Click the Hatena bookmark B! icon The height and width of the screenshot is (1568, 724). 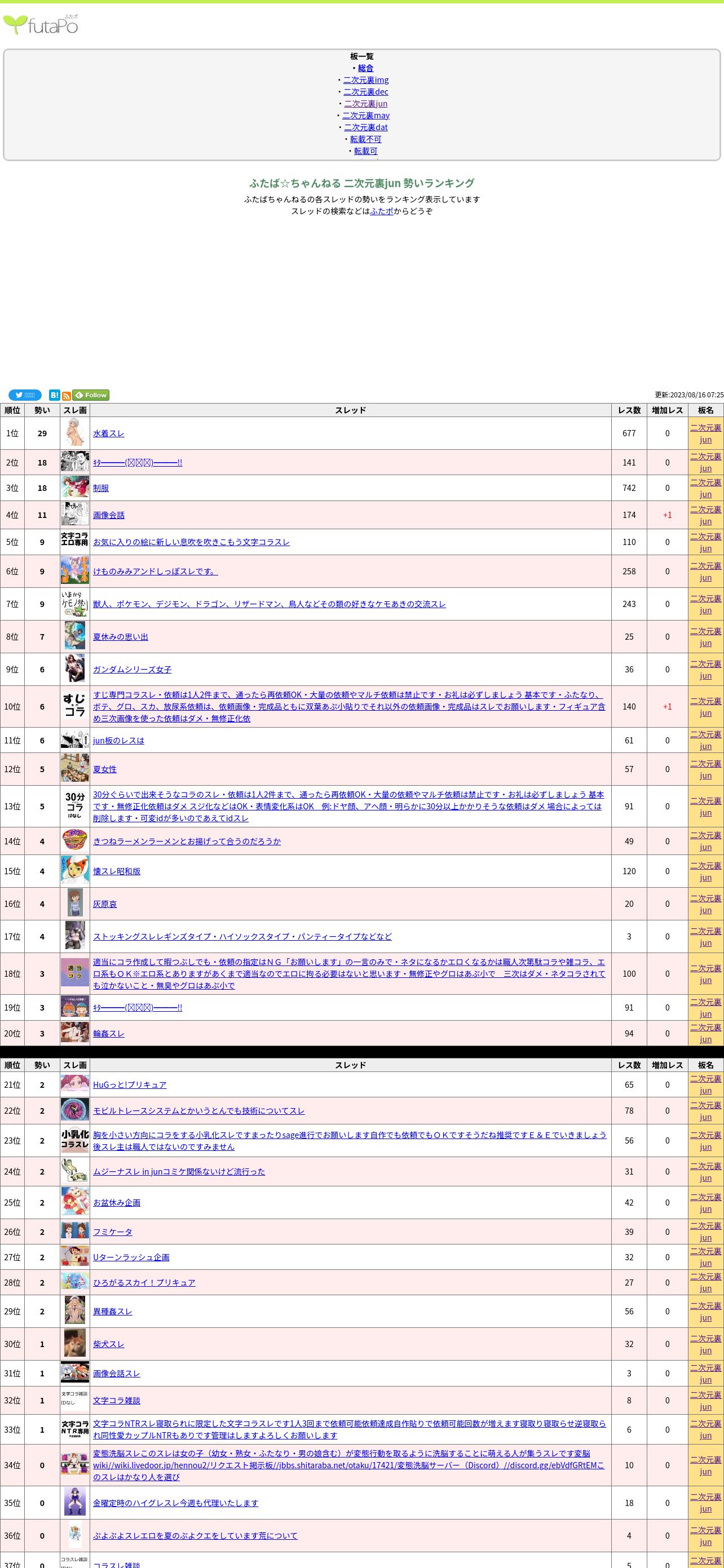coord(54,395)
